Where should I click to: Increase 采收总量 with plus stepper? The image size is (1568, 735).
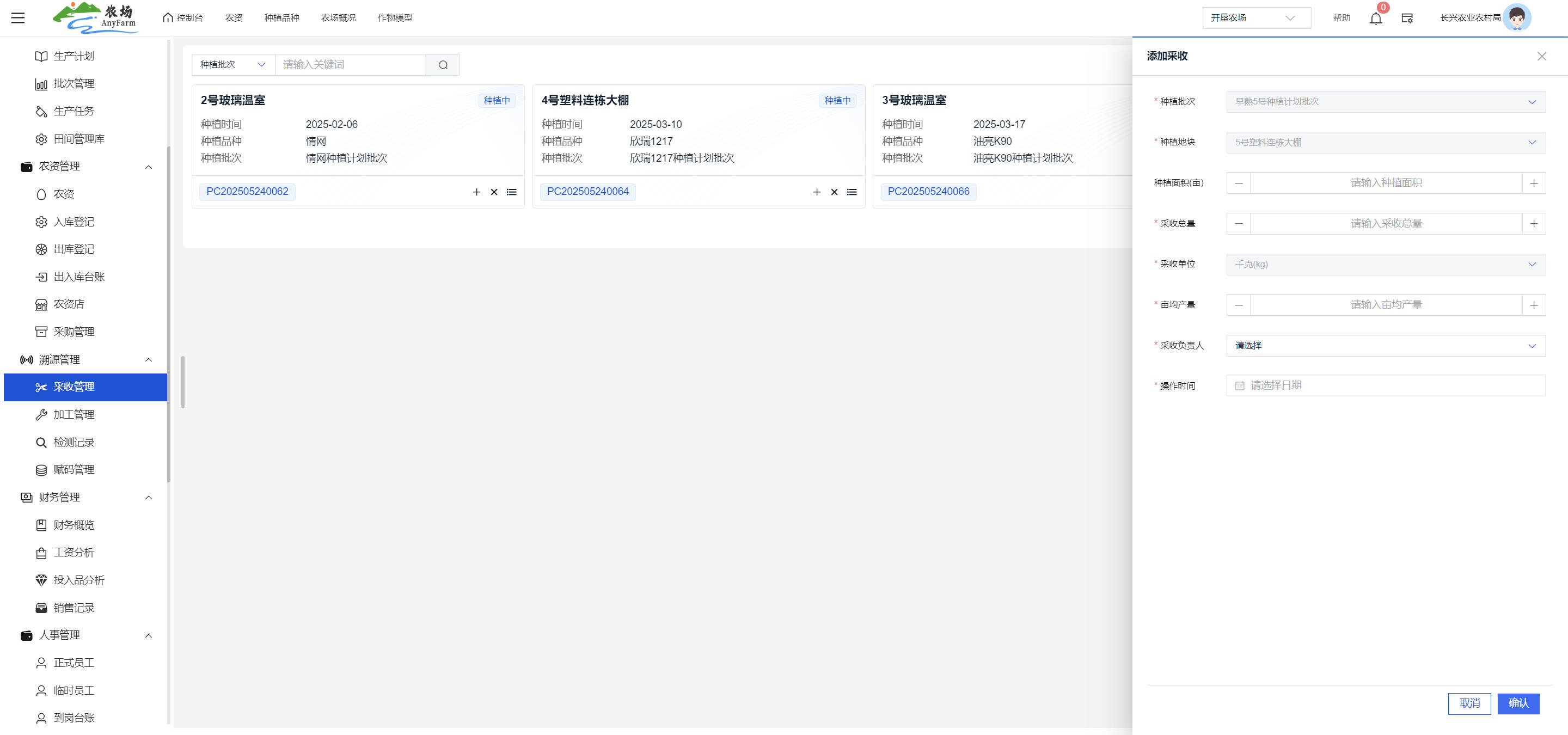pos(1533,224)
